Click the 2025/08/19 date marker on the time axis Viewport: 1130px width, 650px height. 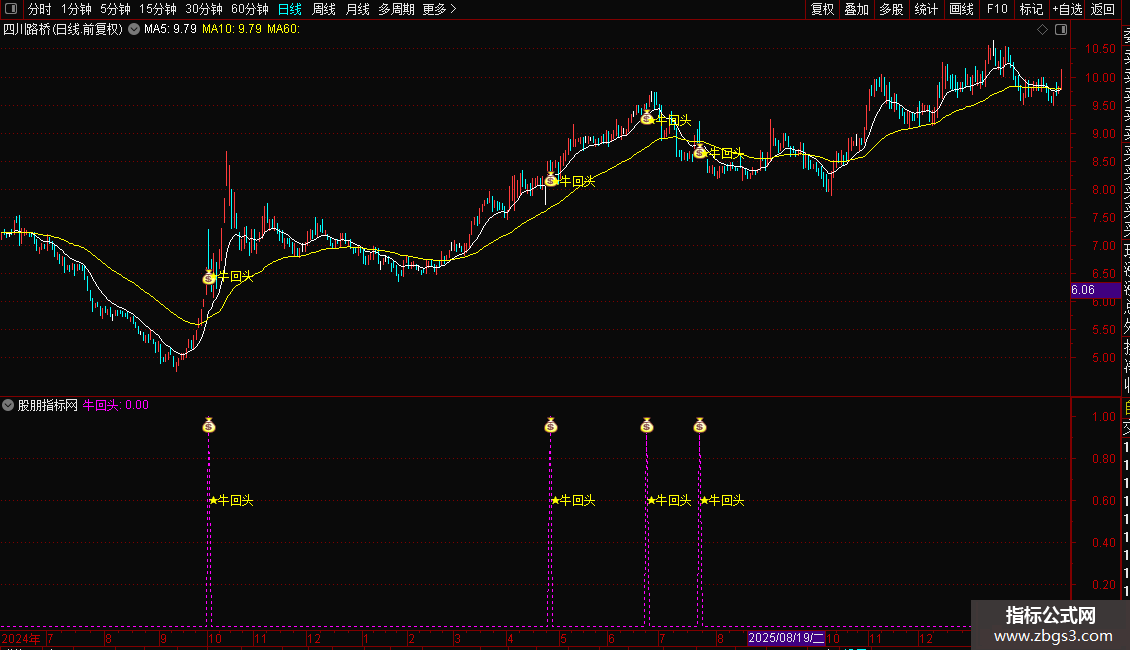click(786, 638)
